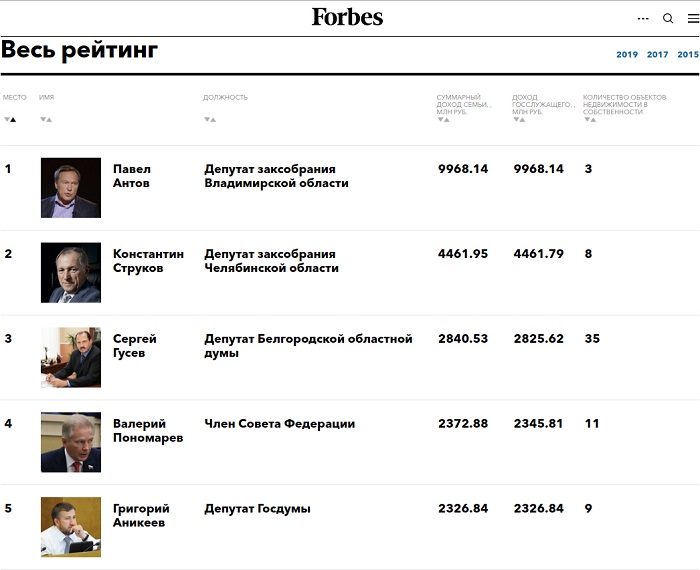This screenshot has width=700, height=570.
Task: Open the search magnifier icon
Action: [x=668, y=18]
